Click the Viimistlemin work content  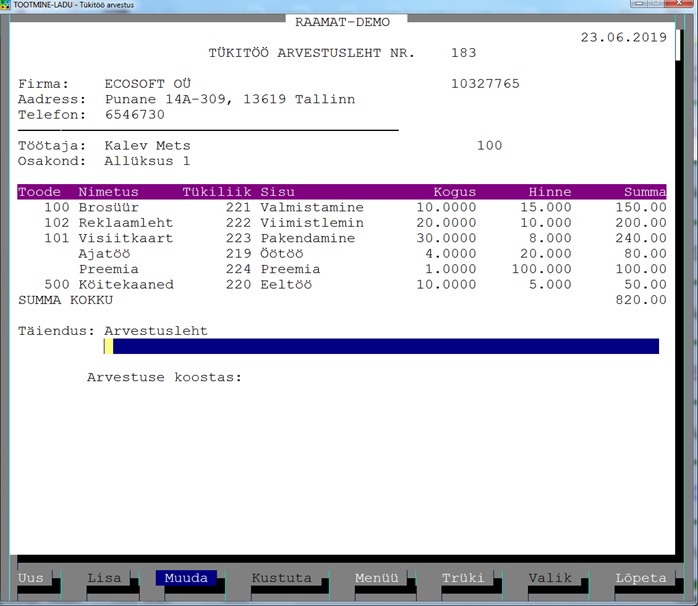(312, 223)
